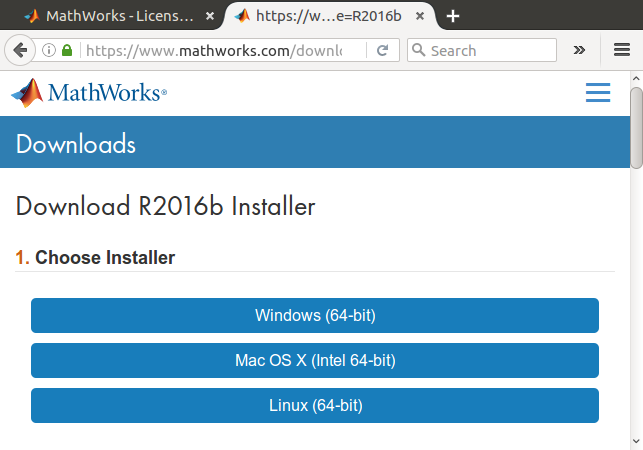Focus the browser Search field
643x450 pixels.
[x=482, y=50]
